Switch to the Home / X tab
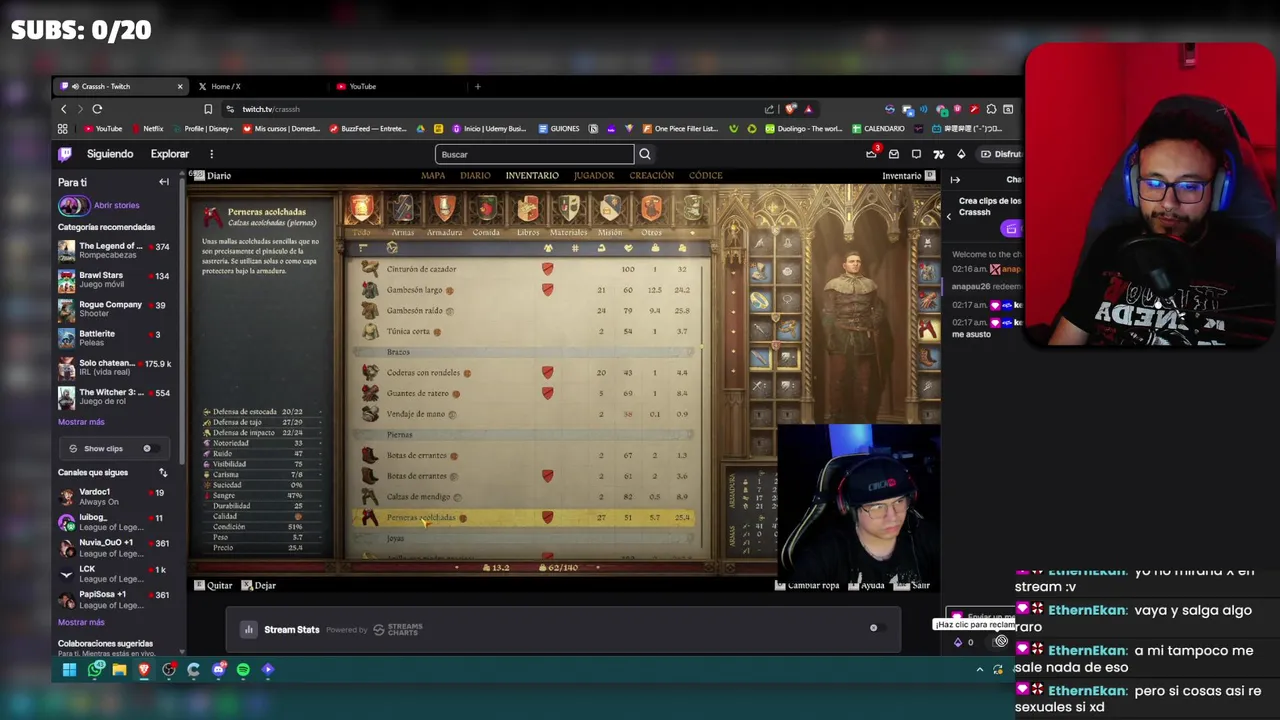Image resolution: width=1280 pixels, height=720 pixels. [255, 86]
